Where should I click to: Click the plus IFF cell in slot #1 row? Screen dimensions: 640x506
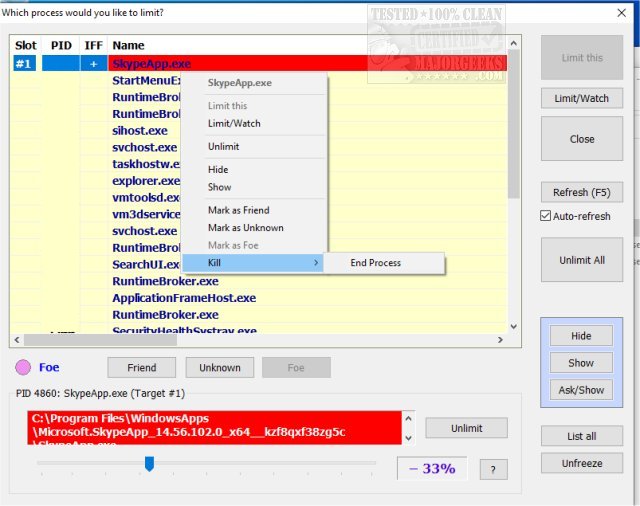(93, 64)
